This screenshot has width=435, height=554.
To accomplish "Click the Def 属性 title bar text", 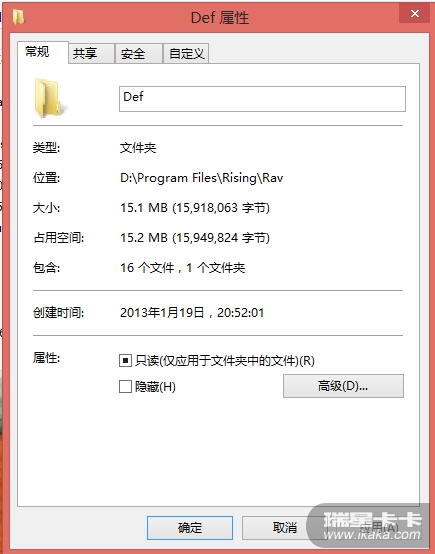I will (x=220, y=17).
